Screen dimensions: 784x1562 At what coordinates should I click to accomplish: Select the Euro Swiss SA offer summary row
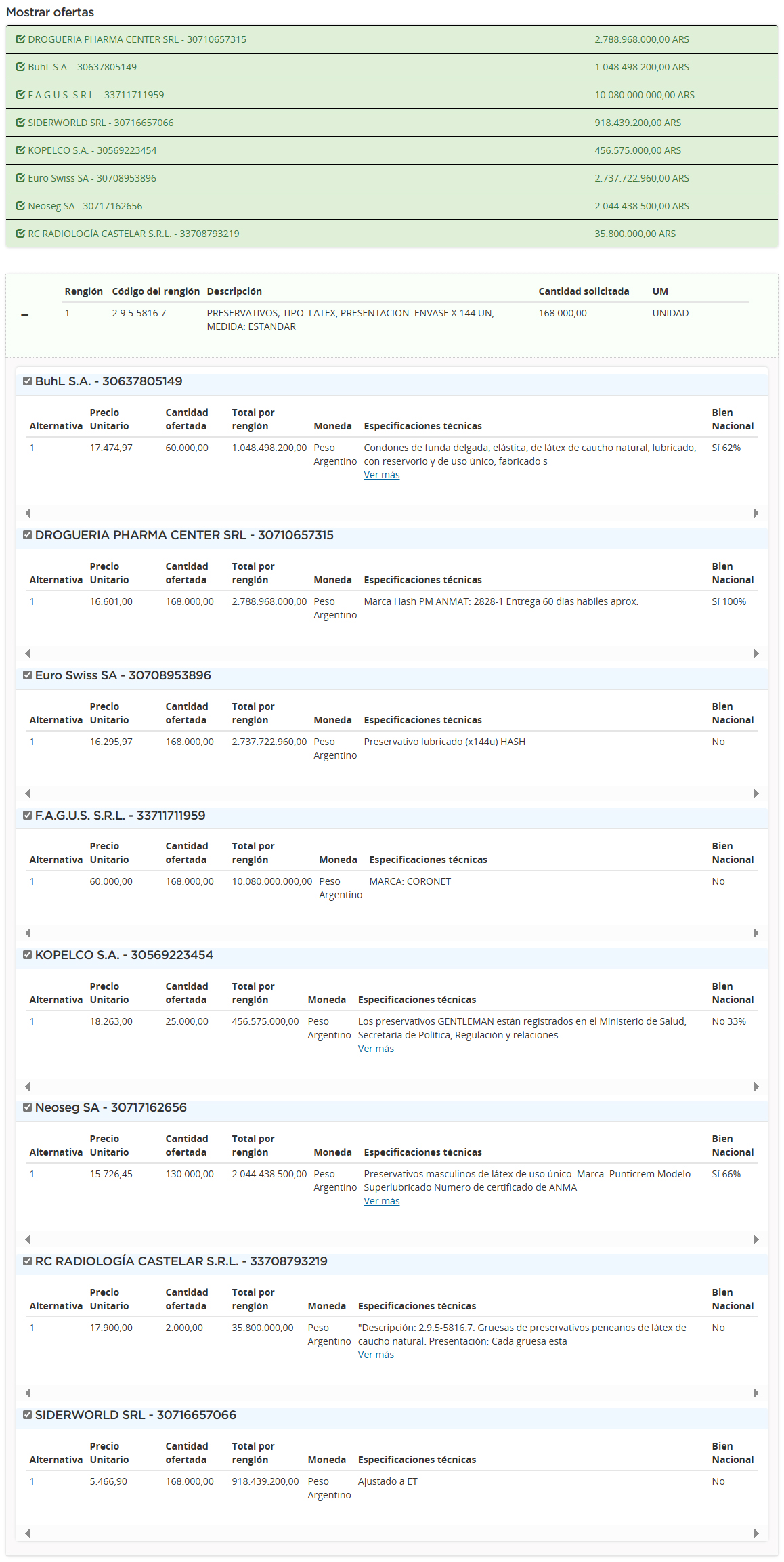[391, 178]
